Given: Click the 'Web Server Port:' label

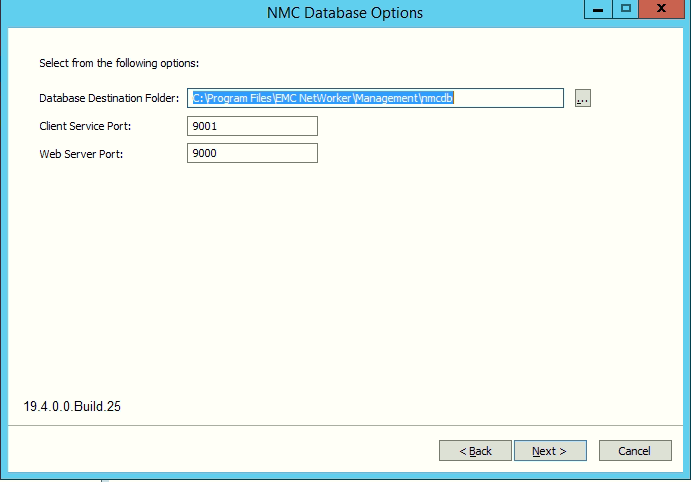Looking at the screenshot, I should 80,154.
